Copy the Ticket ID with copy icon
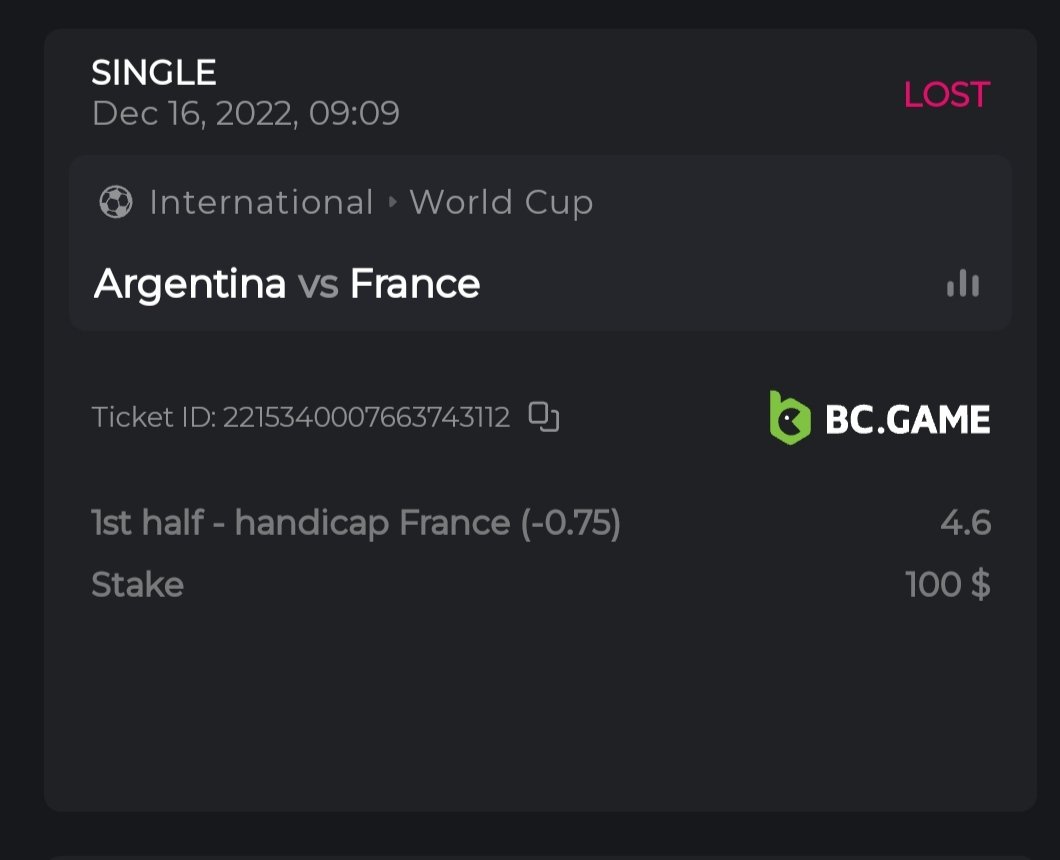Screen dimensions: 1060x860 click(544, 417)
